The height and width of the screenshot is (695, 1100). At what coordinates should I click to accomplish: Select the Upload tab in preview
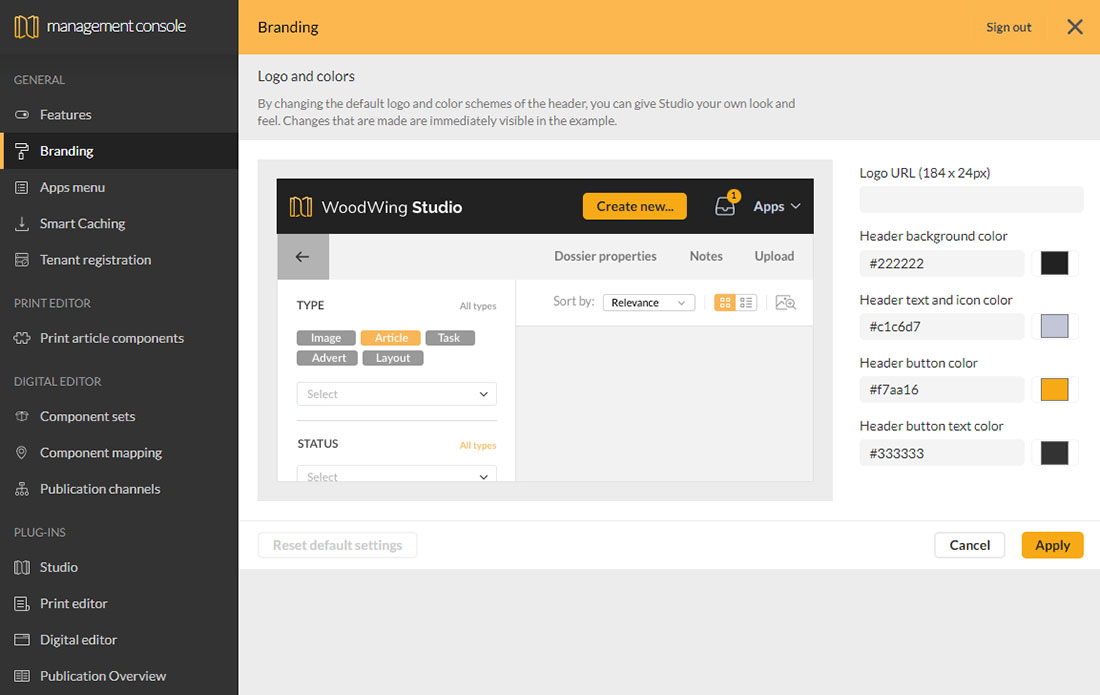tap(774, 256)
